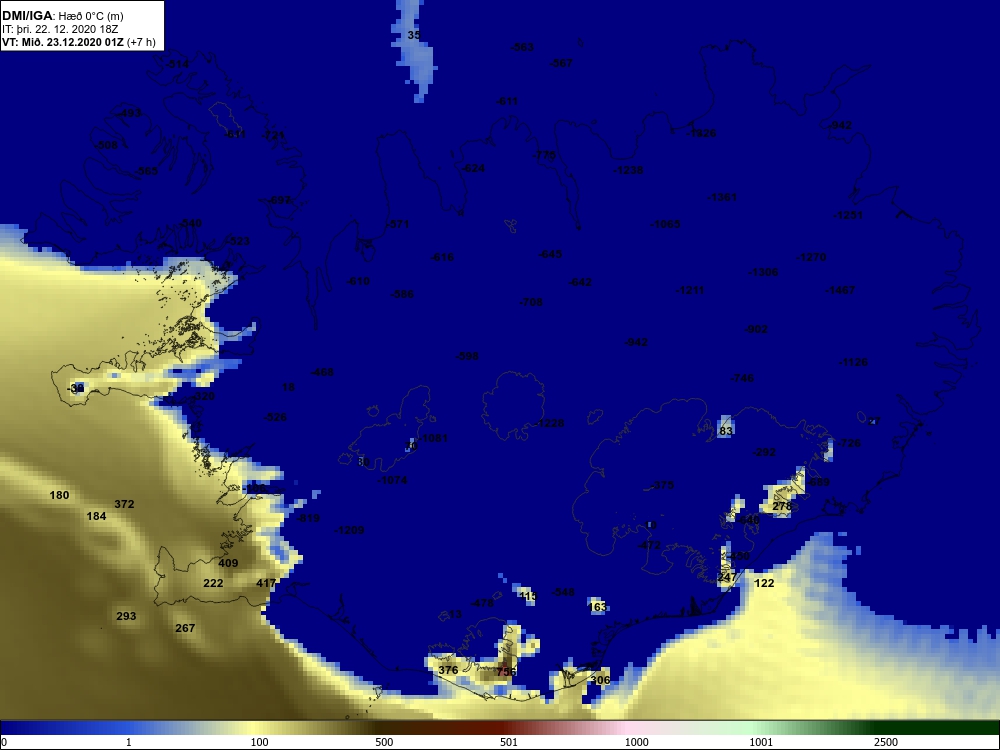
Task: Click the map value 376
Action: [x=448, y=670]
